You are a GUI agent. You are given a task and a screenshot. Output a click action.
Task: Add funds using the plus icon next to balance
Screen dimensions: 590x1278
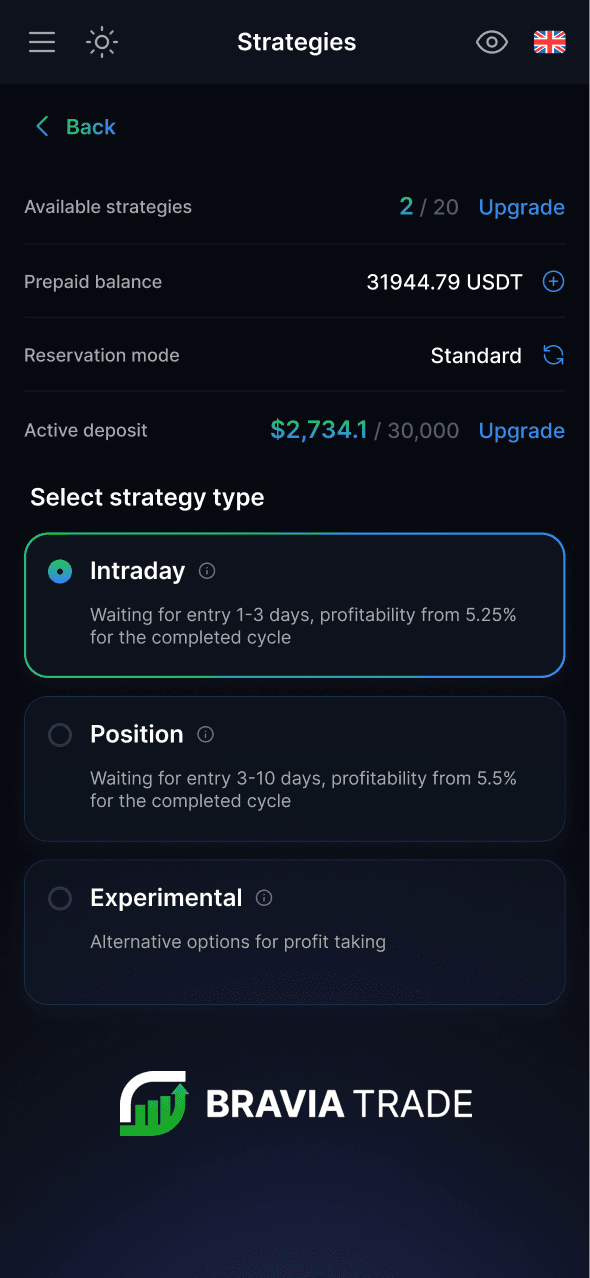(x=553, y=281)
